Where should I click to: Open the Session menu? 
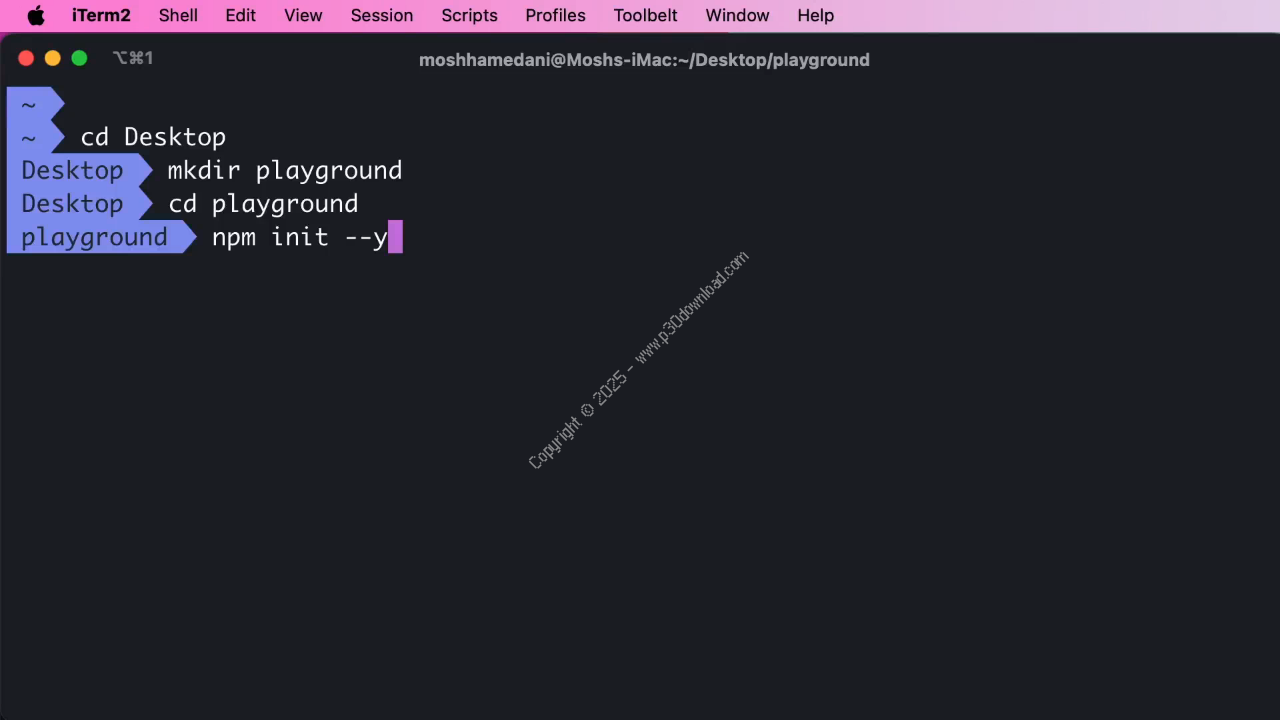tap(382, 16)
